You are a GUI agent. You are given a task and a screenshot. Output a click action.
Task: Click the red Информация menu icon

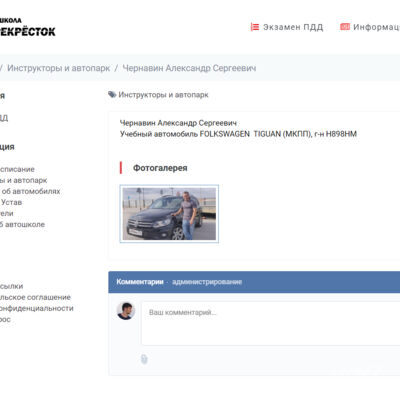click(x=345, y=27)
